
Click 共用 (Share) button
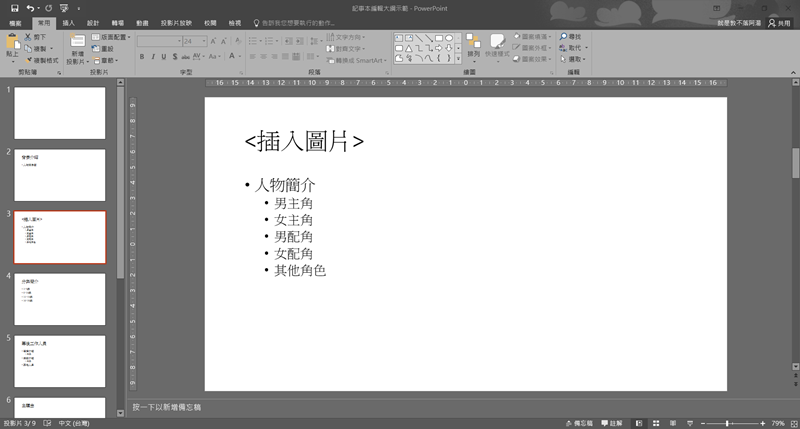pos(779,23)
